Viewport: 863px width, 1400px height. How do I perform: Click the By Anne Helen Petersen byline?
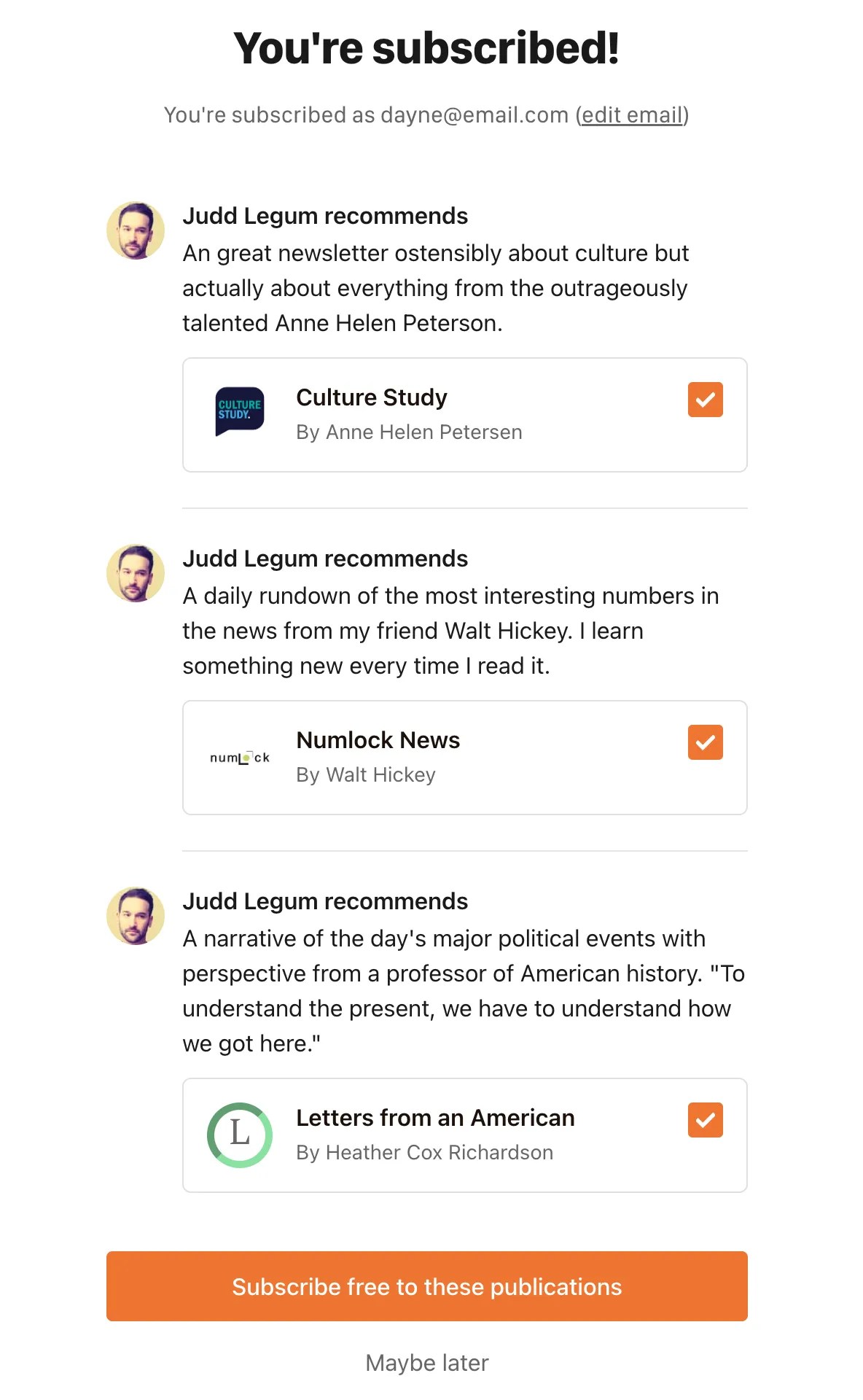(409, 432)
